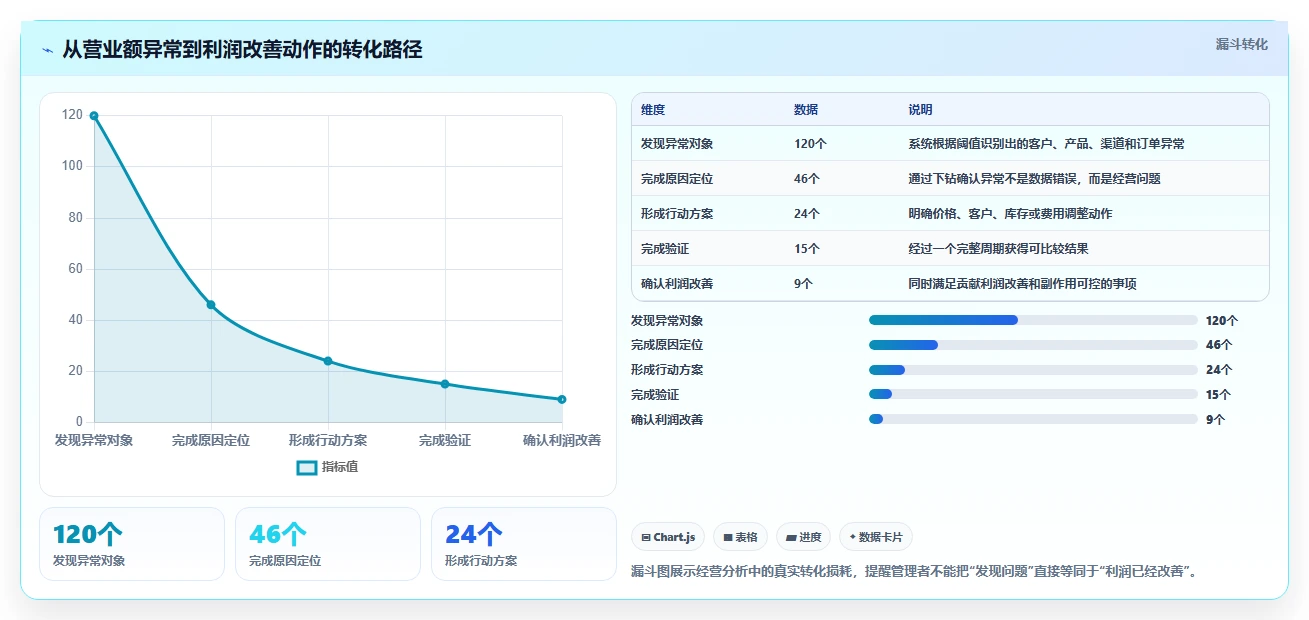Click progress value 46个
The width and height of the screenshot is (1309, 620).
tap(1219, 345)
